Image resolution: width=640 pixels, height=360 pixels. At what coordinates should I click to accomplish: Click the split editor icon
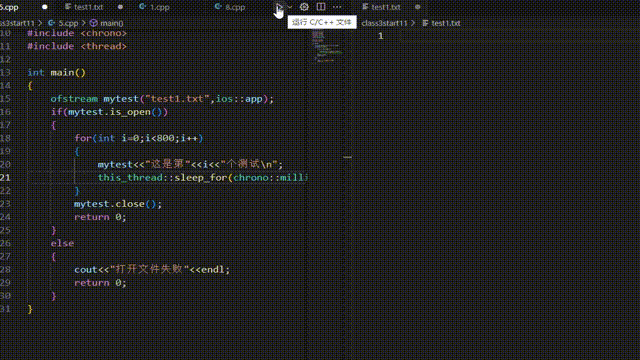pyautogui.click(x=321, y=7)
